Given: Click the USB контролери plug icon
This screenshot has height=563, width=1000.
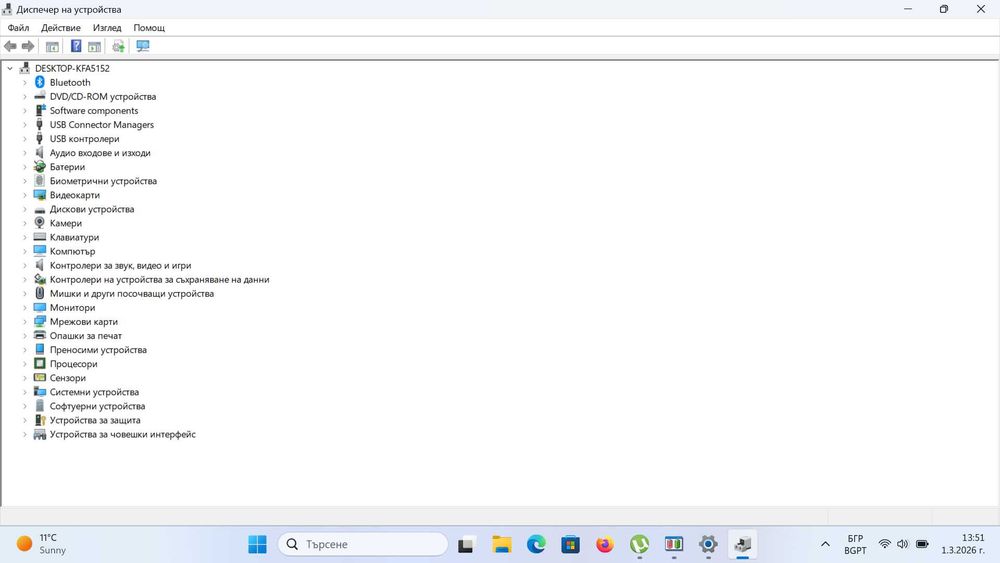Looking at the screenshot, I should [40, 138].
